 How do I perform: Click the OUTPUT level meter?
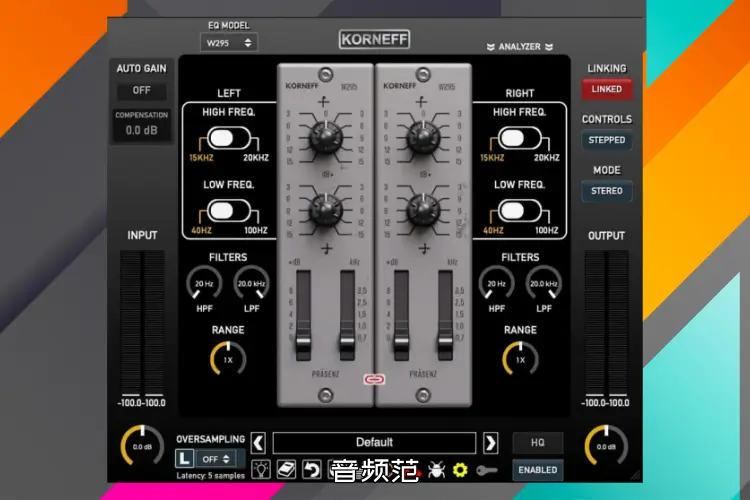[606, 323]
